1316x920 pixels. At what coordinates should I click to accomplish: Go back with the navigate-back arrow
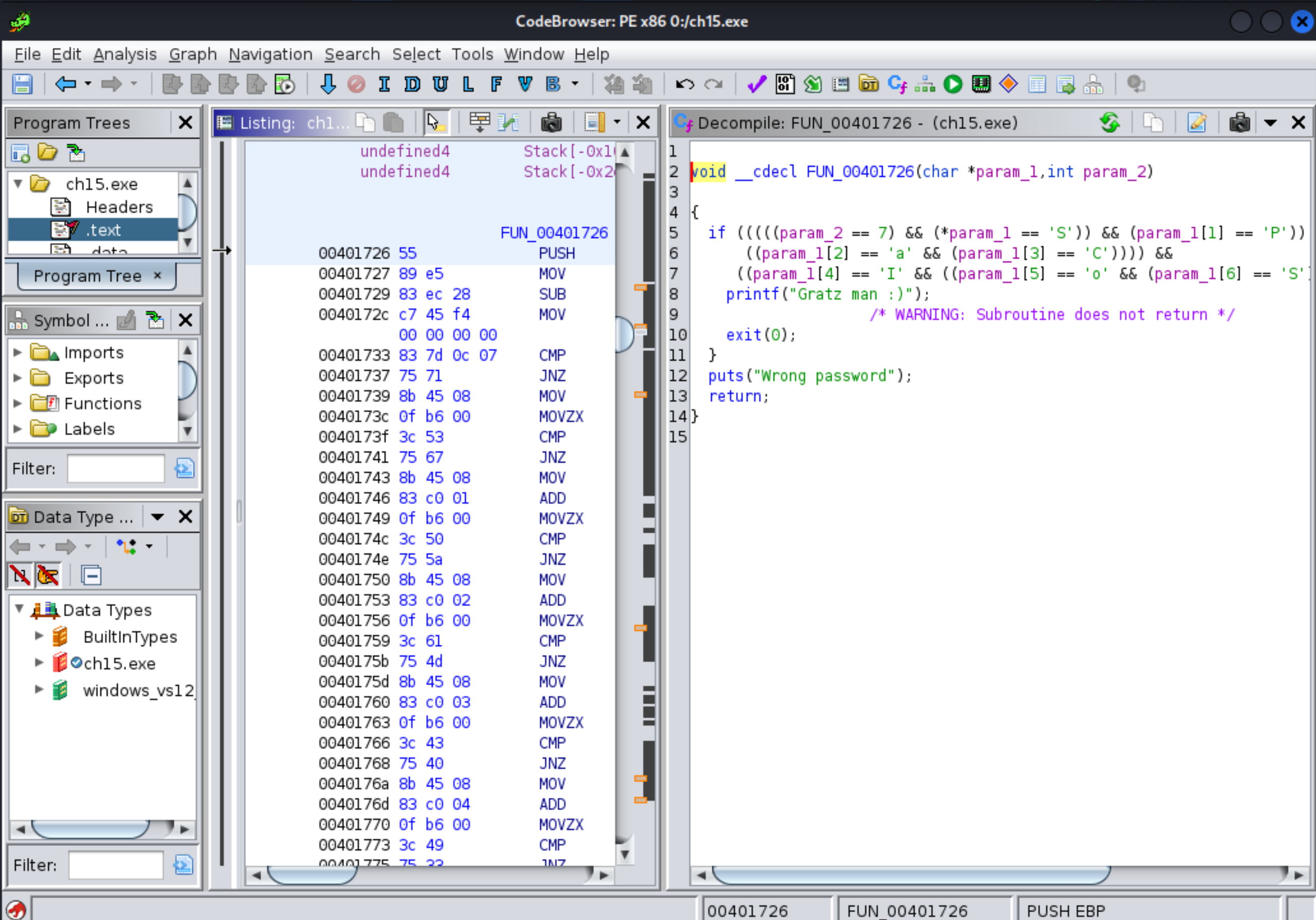(65, 84)
